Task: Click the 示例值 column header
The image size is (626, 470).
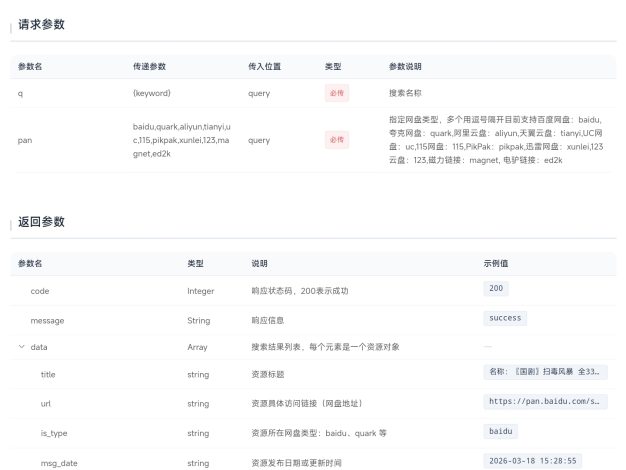Action: click(496, 264)
